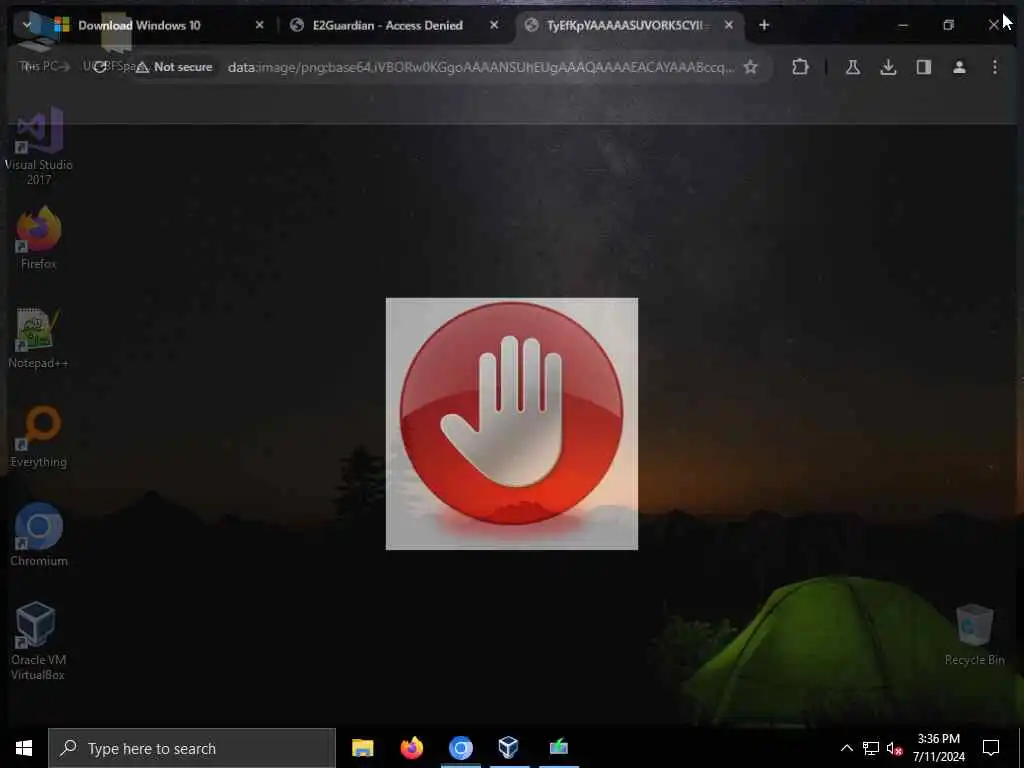Screen dimensions: 1024x768
Task: Open the Extensions puzzle icon
Action: coord(800,67)
